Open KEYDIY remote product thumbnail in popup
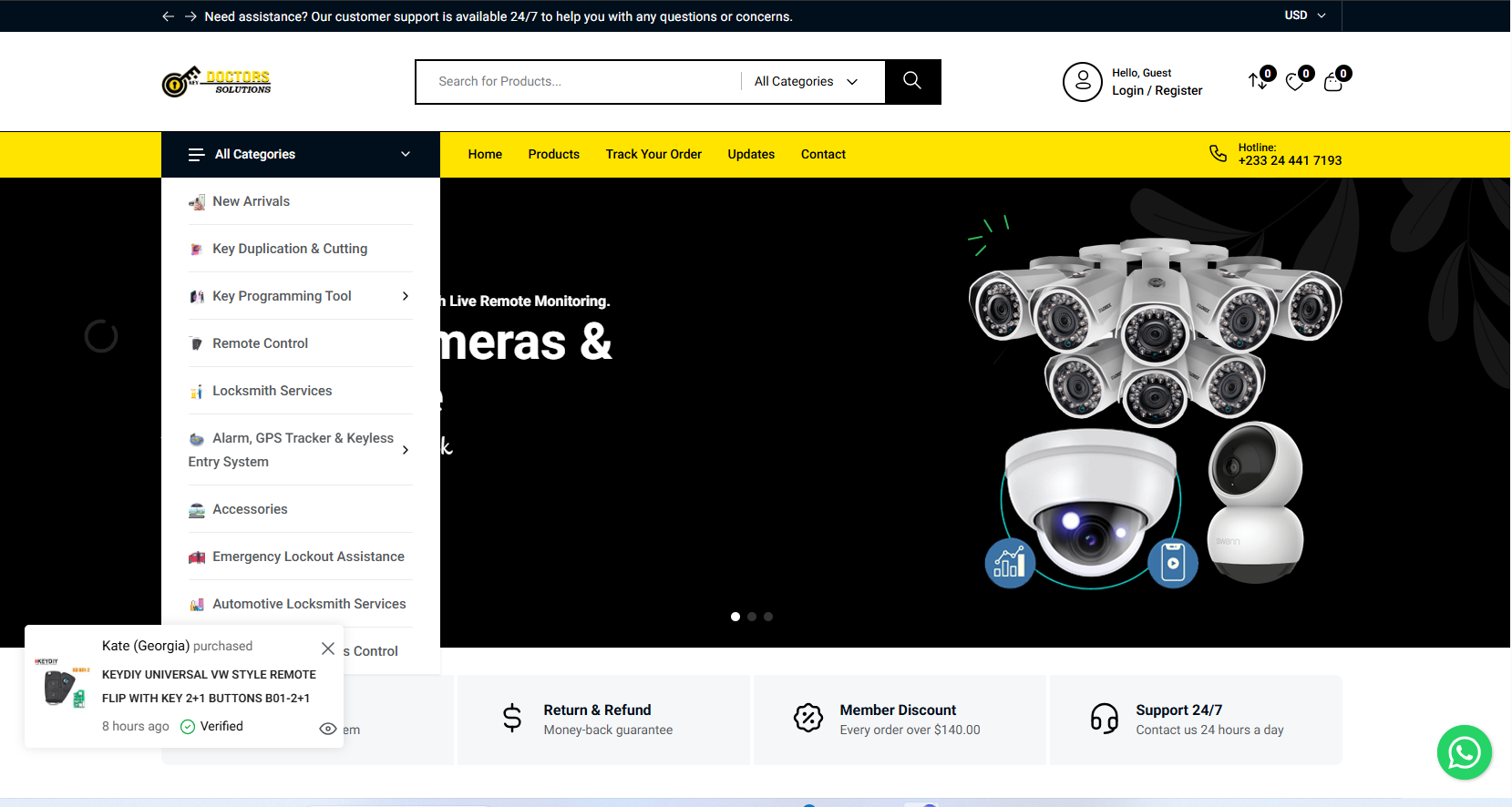This screenshot has width=1512, height=807. [x=63, y=684]
